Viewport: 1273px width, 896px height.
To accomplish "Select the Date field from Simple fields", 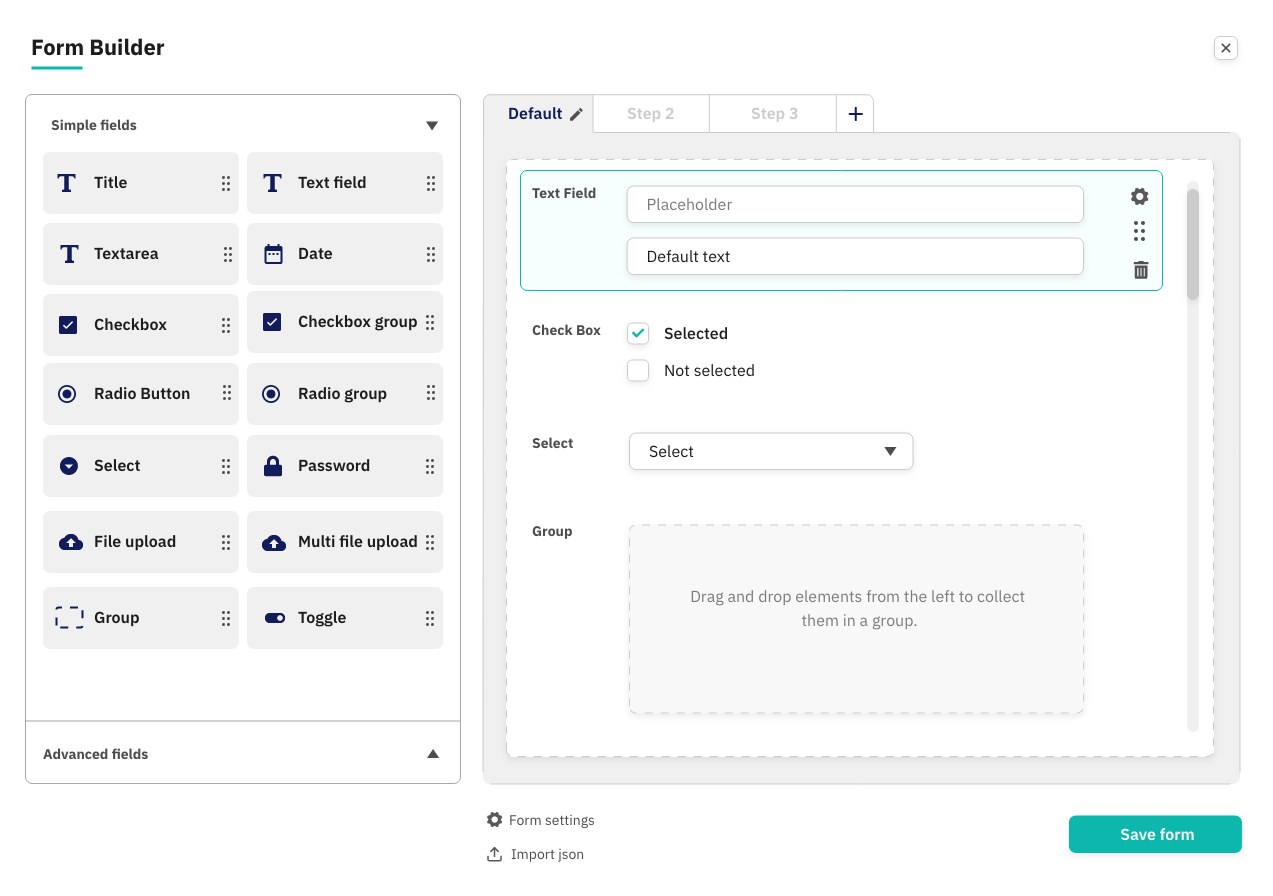I will coord(344,254).
